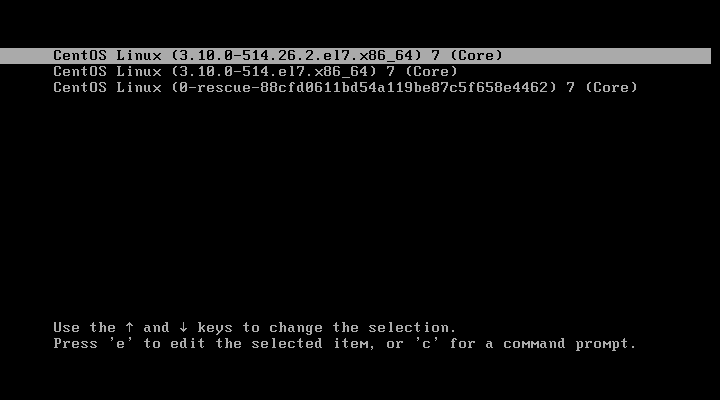Choose the CentOS 3.10.0-514.el7 kernel entry
The width and height of the screenshot is (720, 400).
point(255,72)
